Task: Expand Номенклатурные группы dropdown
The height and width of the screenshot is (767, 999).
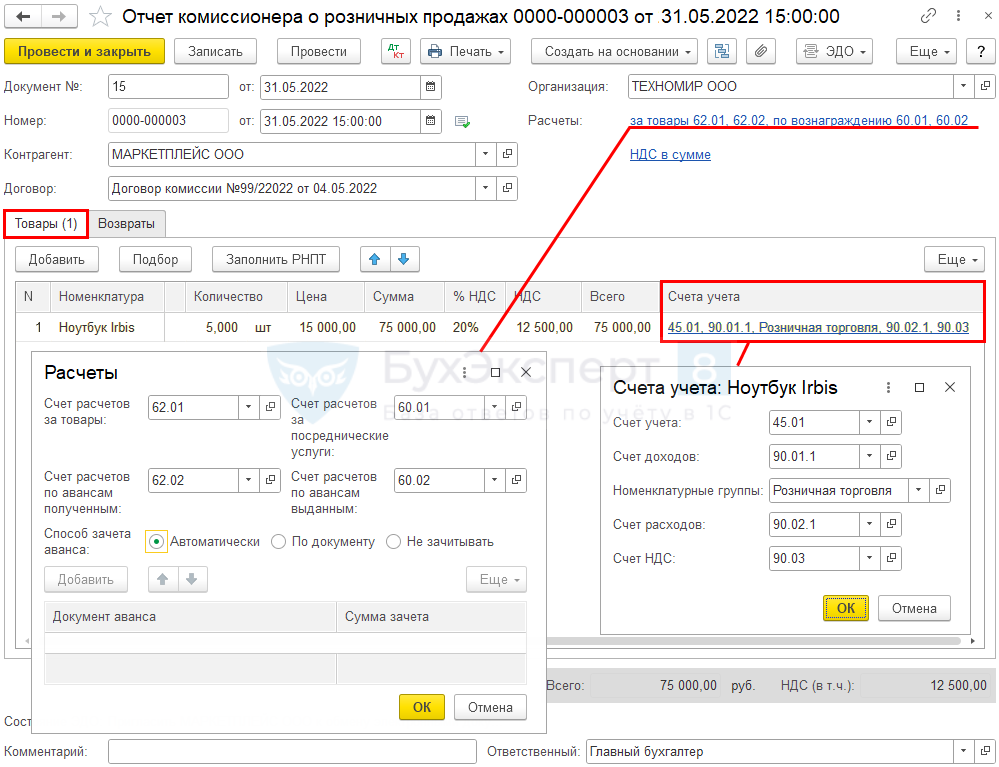Action: pos(919,491)
